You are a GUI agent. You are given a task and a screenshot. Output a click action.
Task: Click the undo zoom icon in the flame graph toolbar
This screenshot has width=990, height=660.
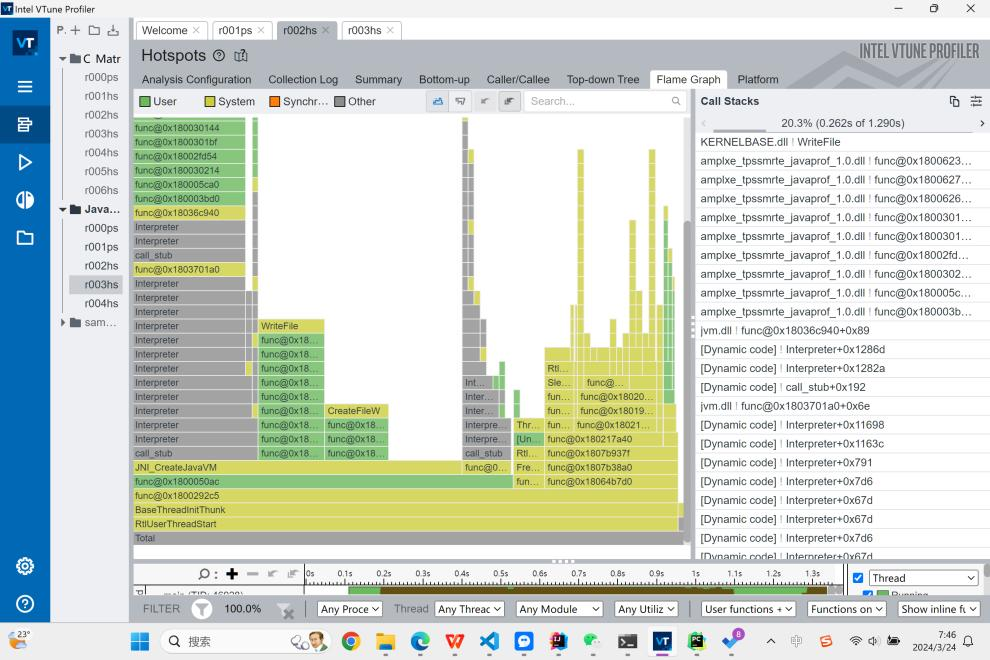pos(484,101)
